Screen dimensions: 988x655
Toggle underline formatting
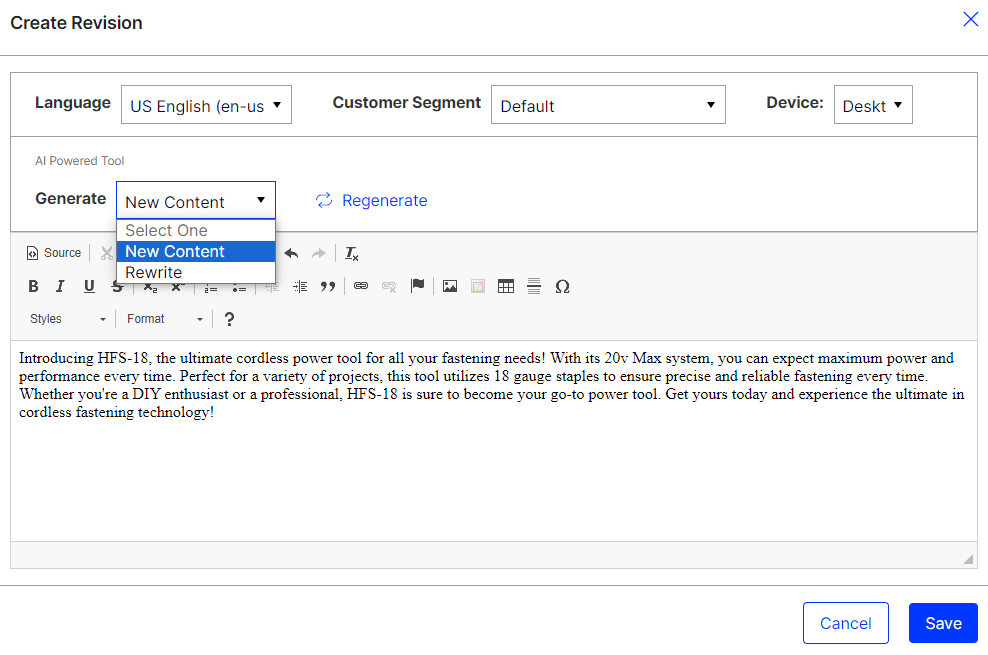point(89,287)
